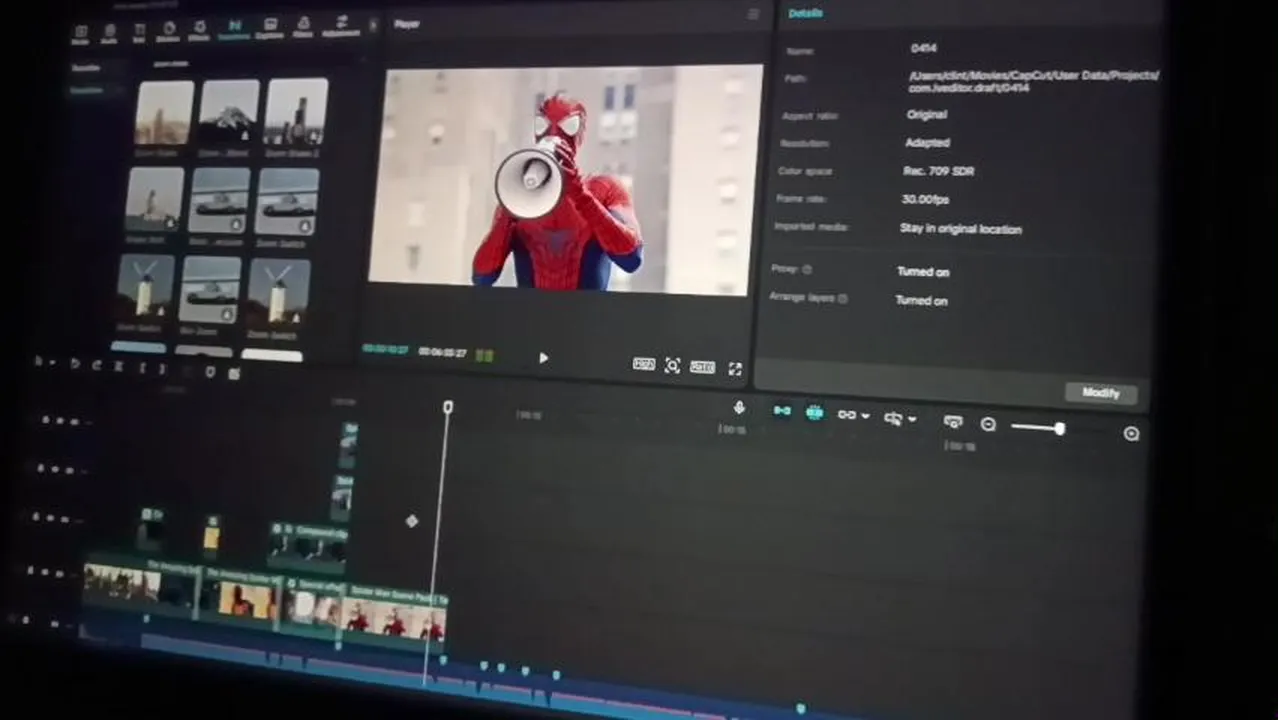Enter fullscreen preview
This screenshot has height=720, width=1278.
click(x=735, y=369)
